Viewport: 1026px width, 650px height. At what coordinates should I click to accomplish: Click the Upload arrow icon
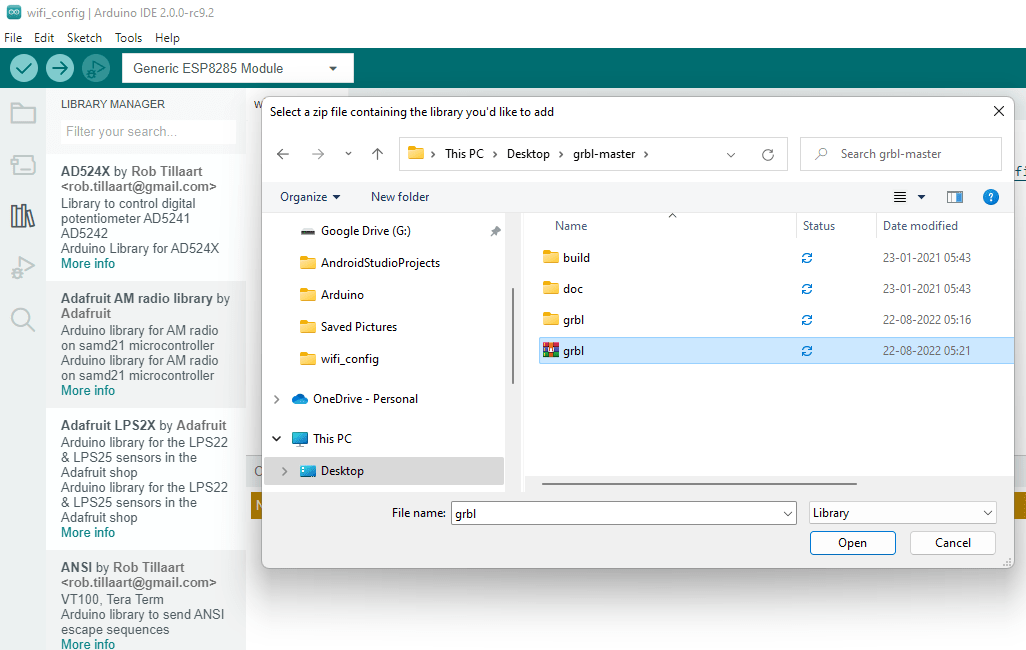pos(60,68)
